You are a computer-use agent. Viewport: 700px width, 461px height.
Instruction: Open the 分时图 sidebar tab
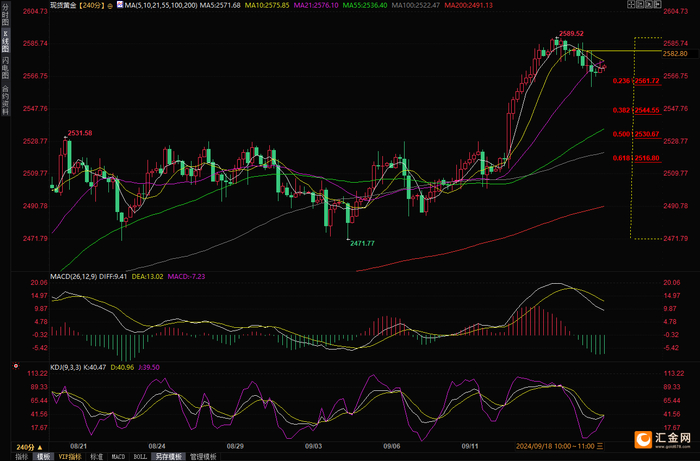[5, 14]
